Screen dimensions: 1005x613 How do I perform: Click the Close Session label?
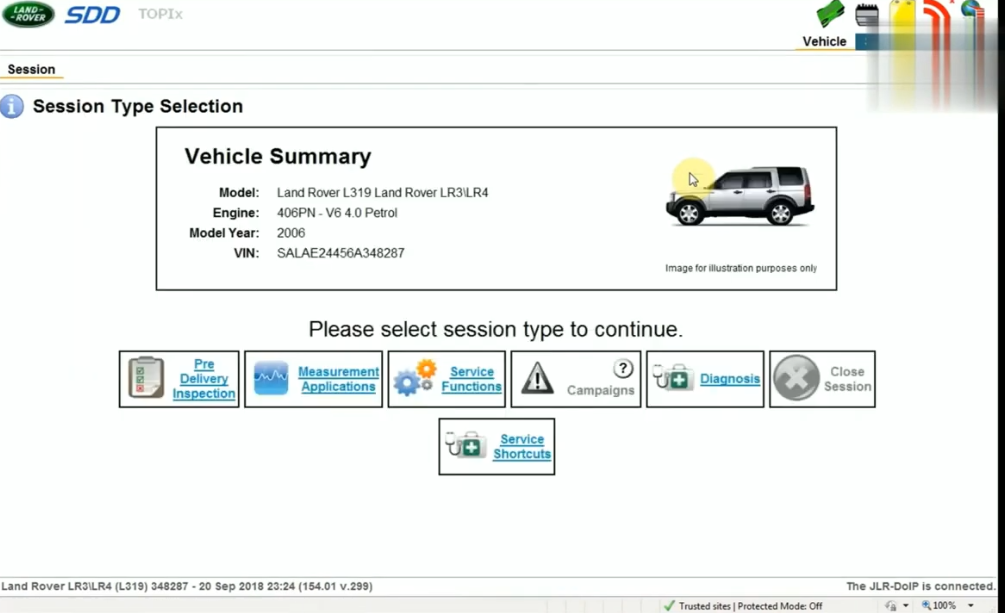tap(847, 379)
